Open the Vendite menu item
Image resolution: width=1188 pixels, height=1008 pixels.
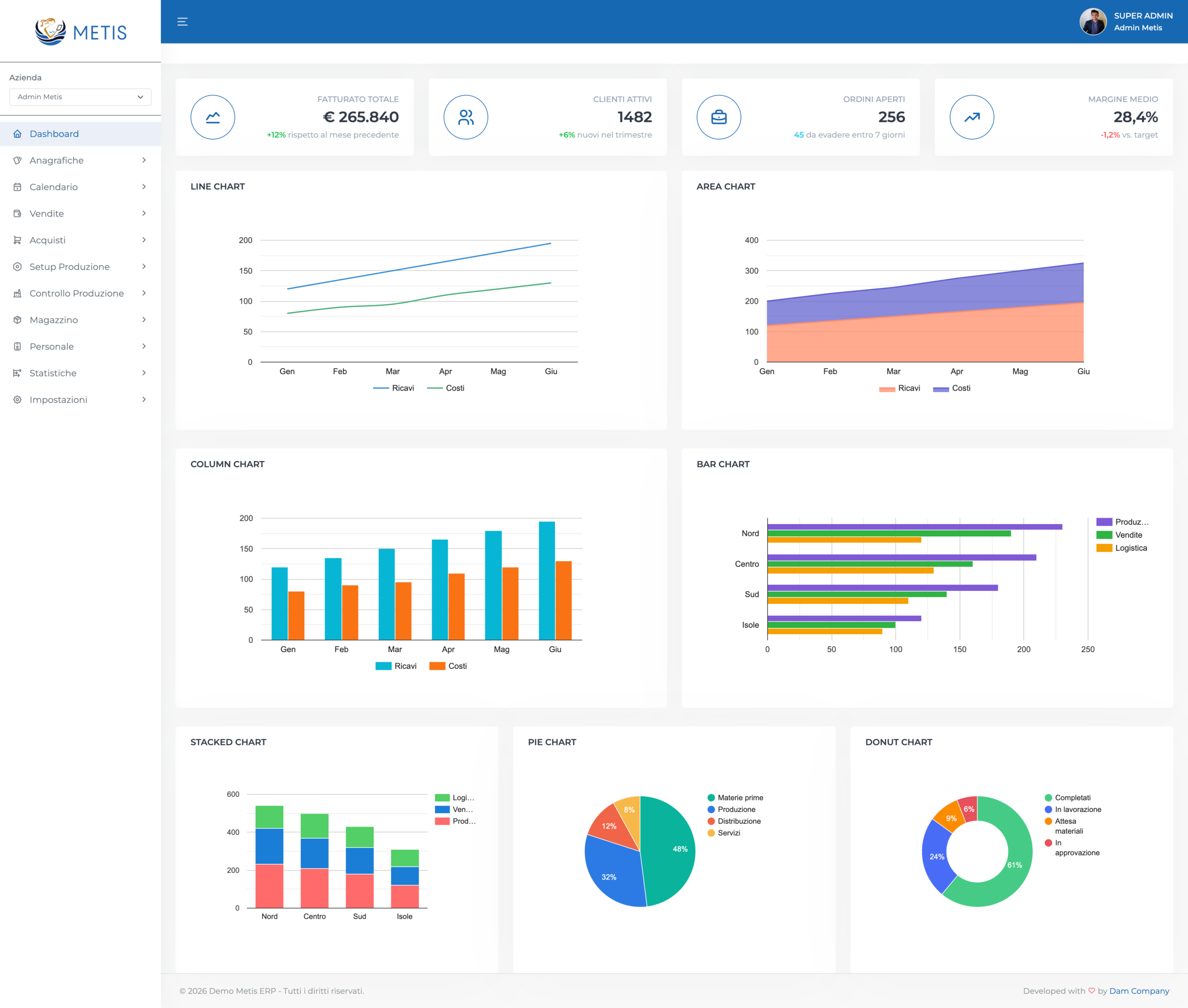tap(47, 214)
